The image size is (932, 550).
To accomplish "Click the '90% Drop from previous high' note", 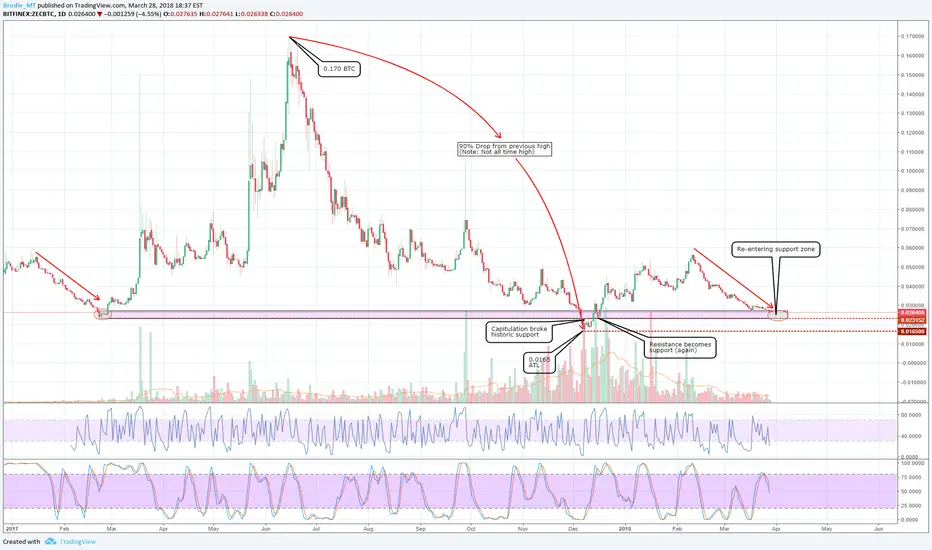I will click(505, 149).
